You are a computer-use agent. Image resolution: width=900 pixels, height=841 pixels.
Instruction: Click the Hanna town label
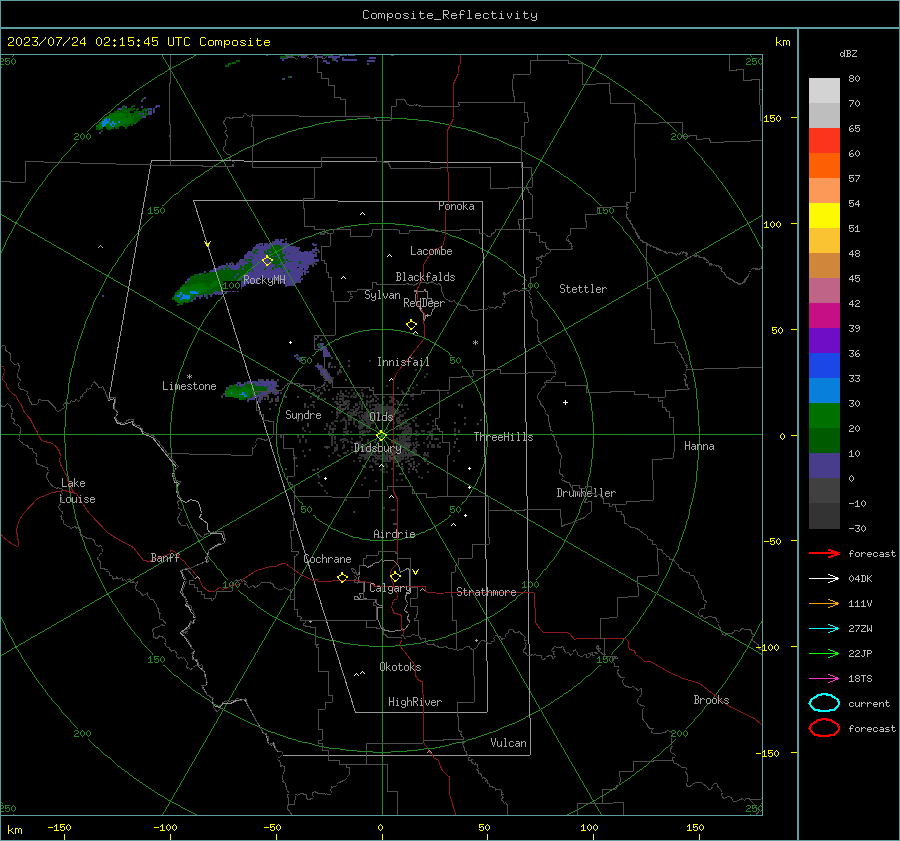(699, 446)
